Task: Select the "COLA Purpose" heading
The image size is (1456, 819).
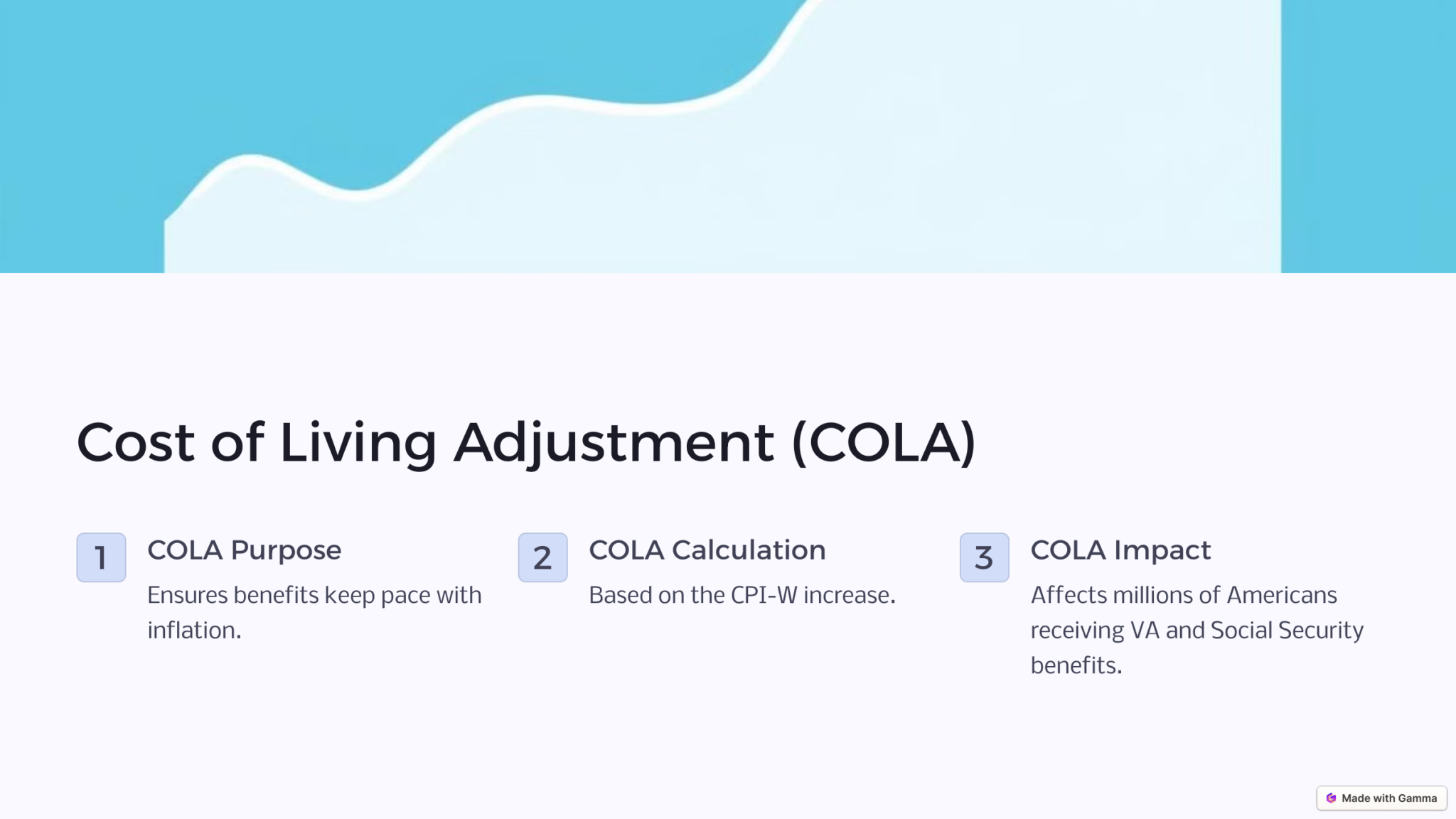Action: pyautogui.click(x=244, y=550)
